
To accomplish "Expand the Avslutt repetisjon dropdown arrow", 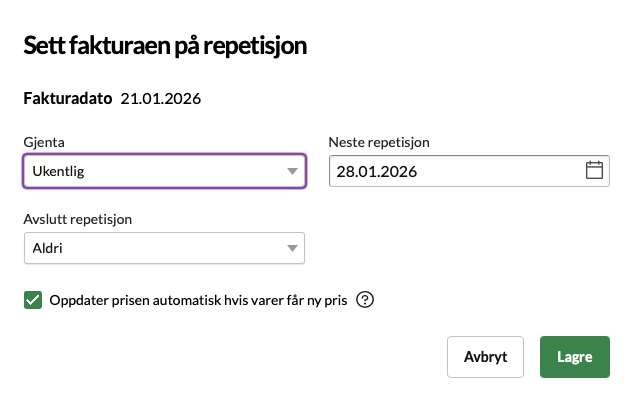I will coord(292,248).
